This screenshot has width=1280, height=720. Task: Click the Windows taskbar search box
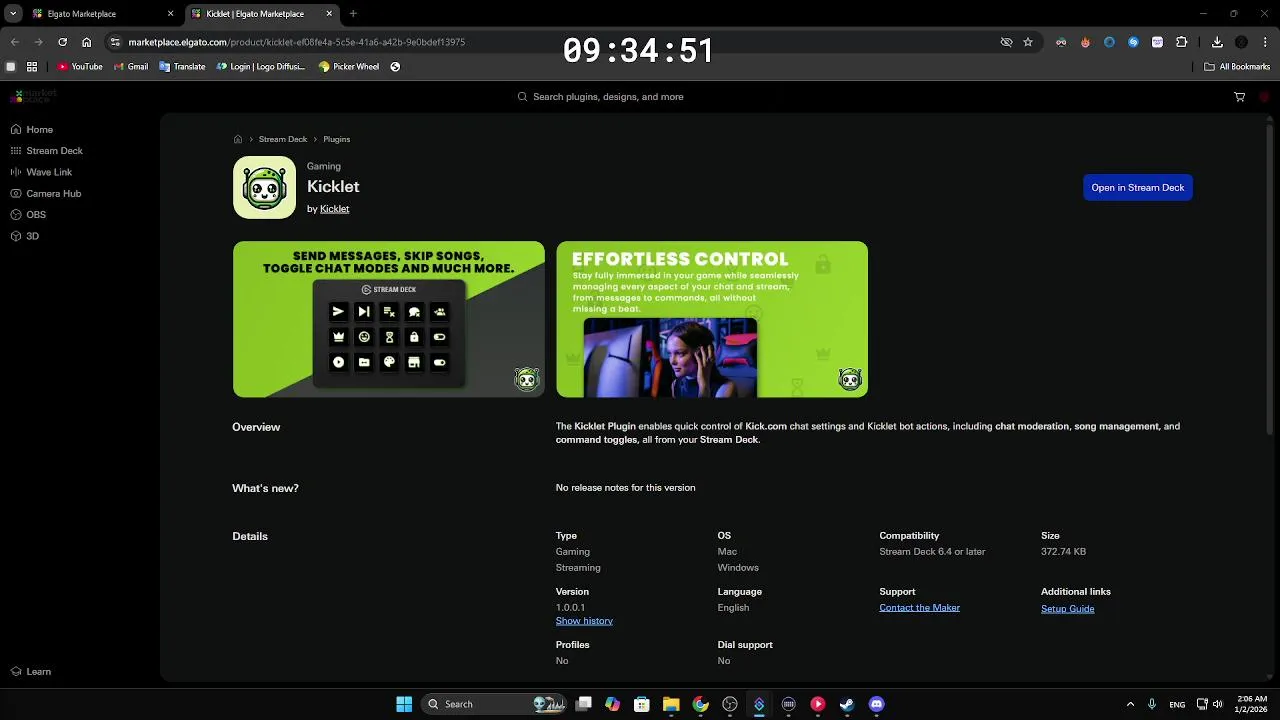pyautogui.click(x=494, y=704)
